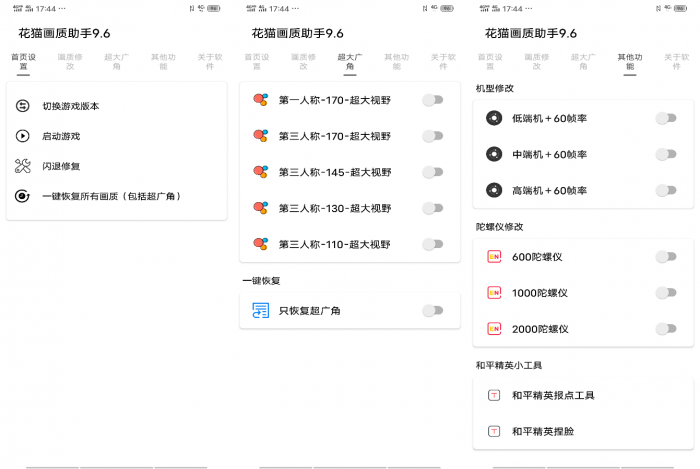Toggle the 高端机+60帧率 switch
This screenshot has height=469, width=700.
(665, 190)
